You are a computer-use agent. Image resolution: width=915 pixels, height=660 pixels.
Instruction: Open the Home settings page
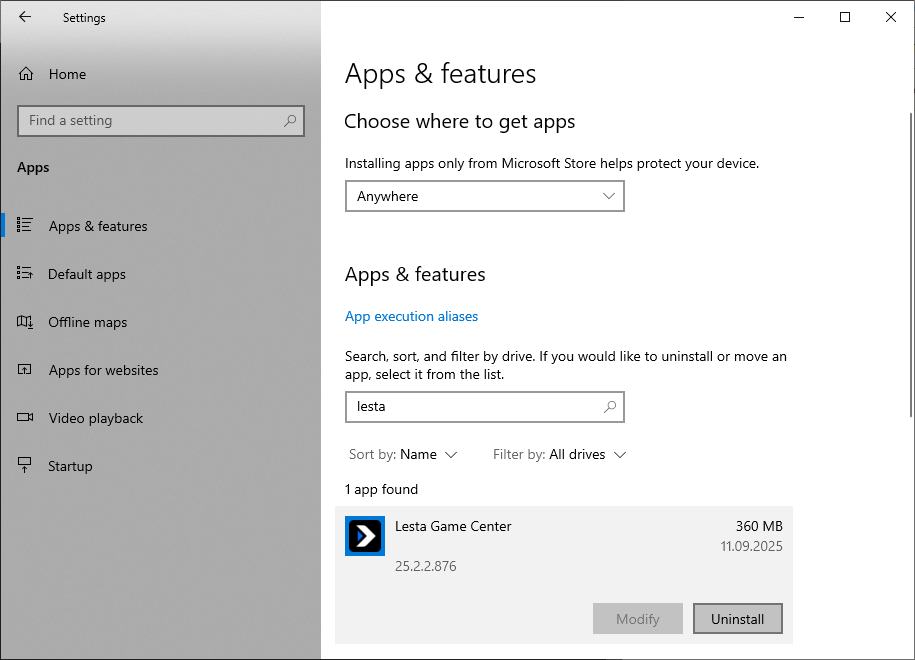click(53, 74)
